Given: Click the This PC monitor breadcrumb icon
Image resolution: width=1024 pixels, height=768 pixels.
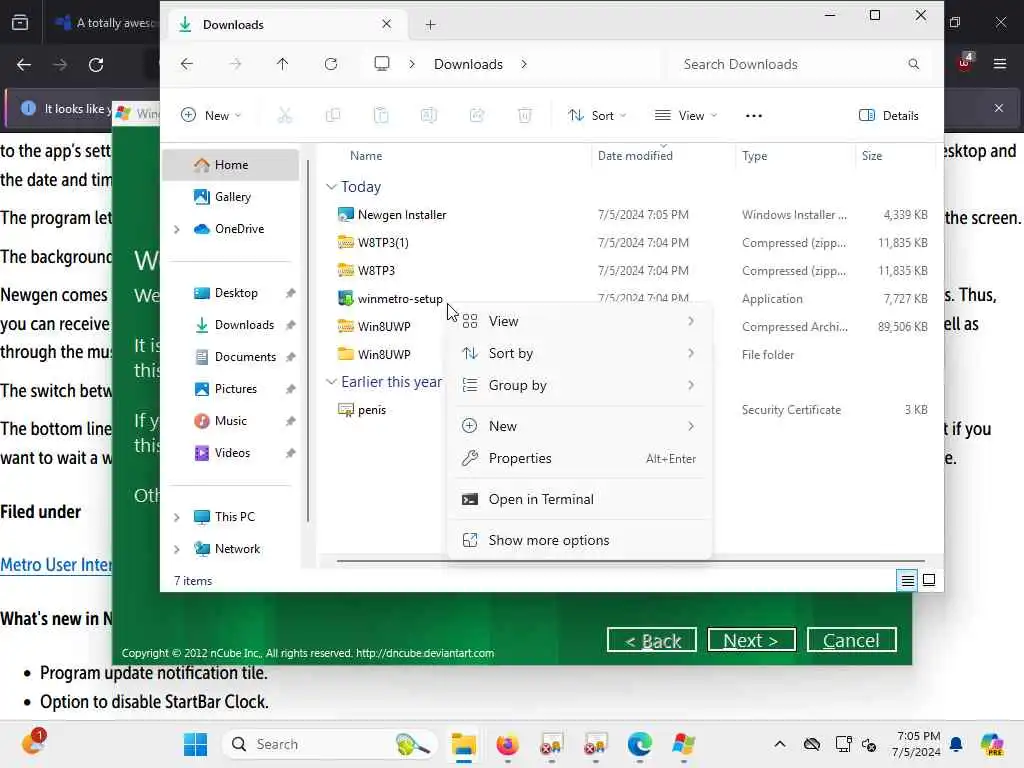Looking at the screenshot, I should (x=382, y=63).
